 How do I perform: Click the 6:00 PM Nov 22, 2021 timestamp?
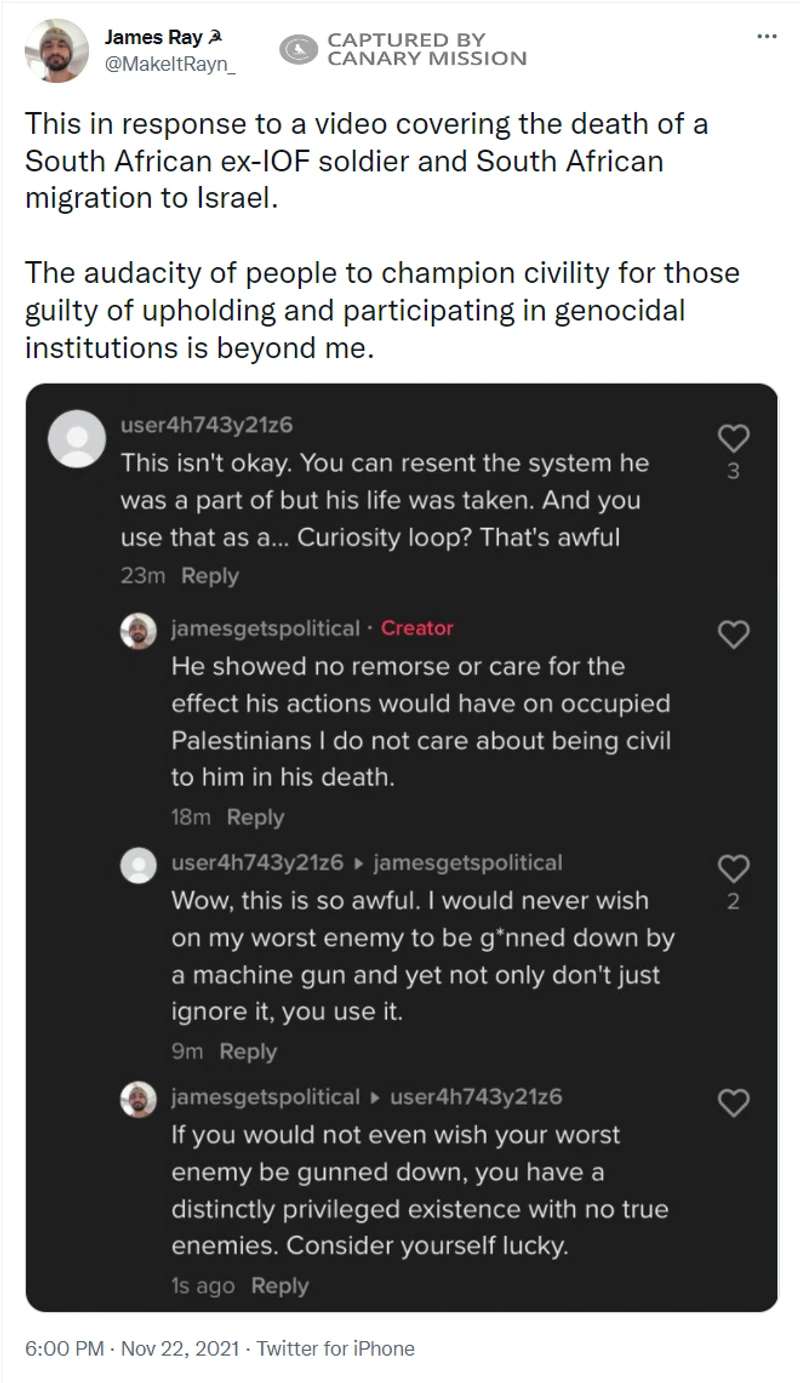[x=131, y=1348]
